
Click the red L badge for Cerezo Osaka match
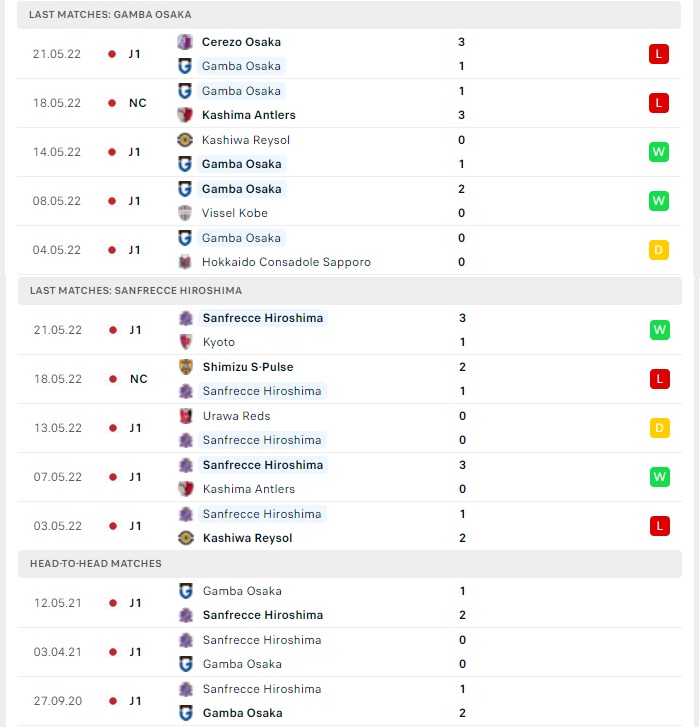point(659,54)
